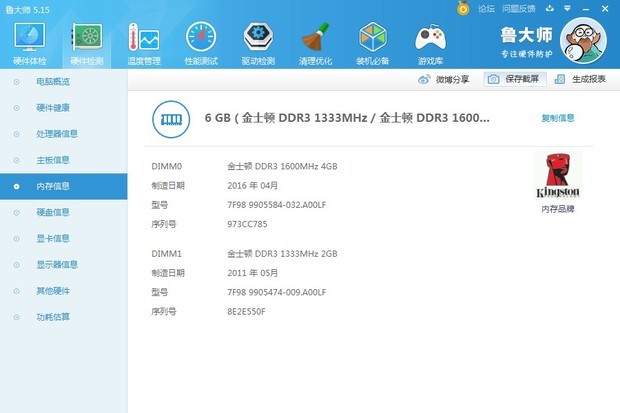Share via 微博分享 button
Screen dimensions: 620x413
click(443, 80)
